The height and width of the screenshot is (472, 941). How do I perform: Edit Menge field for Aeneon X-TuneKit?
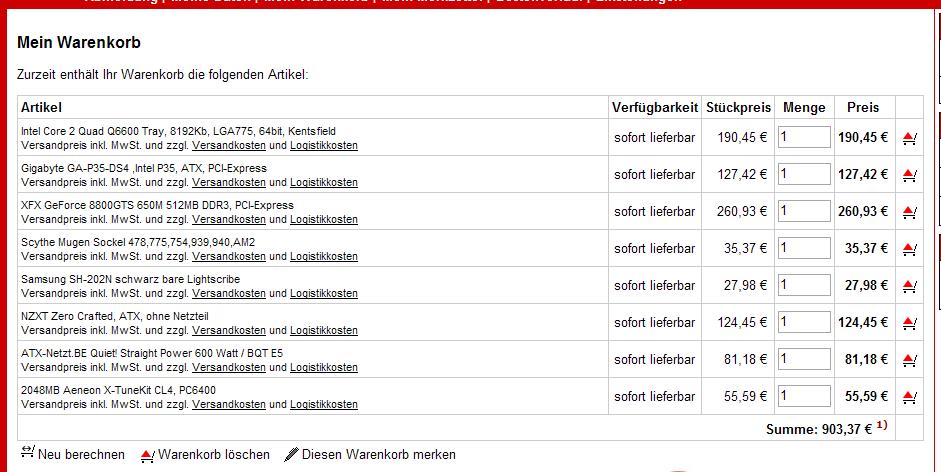pyautogui.click(x=804, y=396)
